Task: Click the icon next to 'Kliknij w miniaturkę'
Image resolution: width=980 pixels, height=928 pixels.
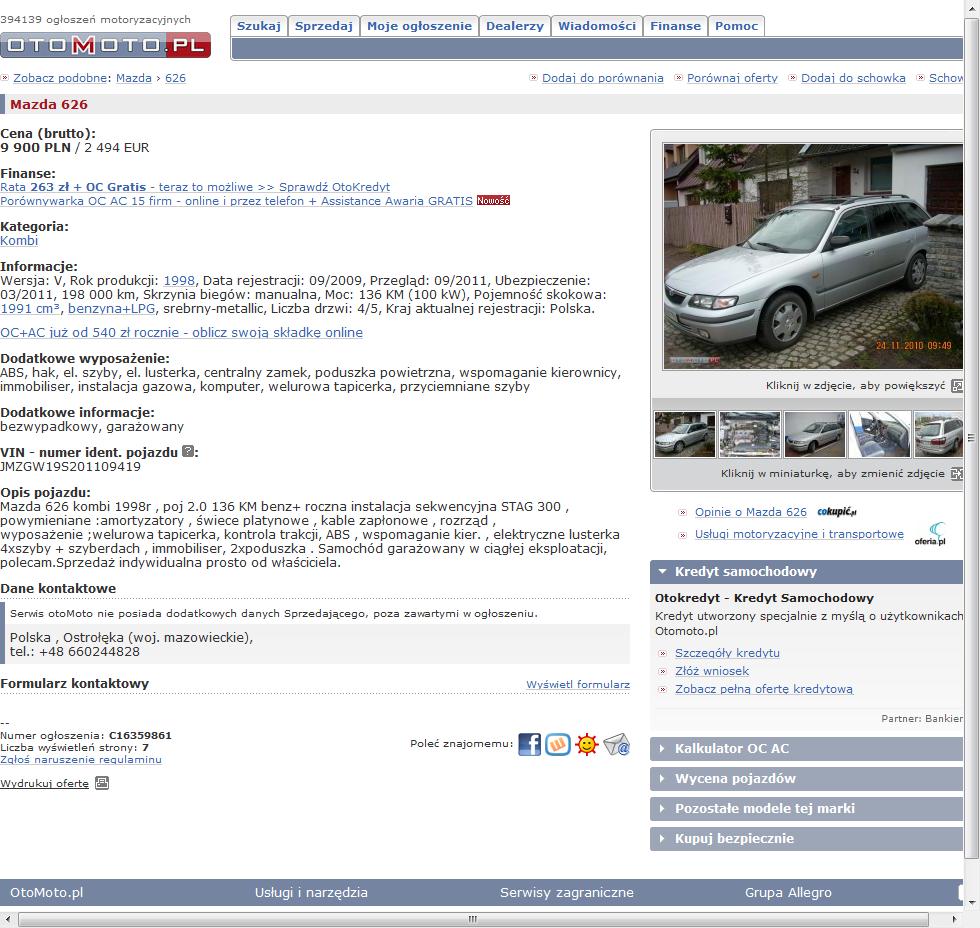Action: tap(957, 474)
